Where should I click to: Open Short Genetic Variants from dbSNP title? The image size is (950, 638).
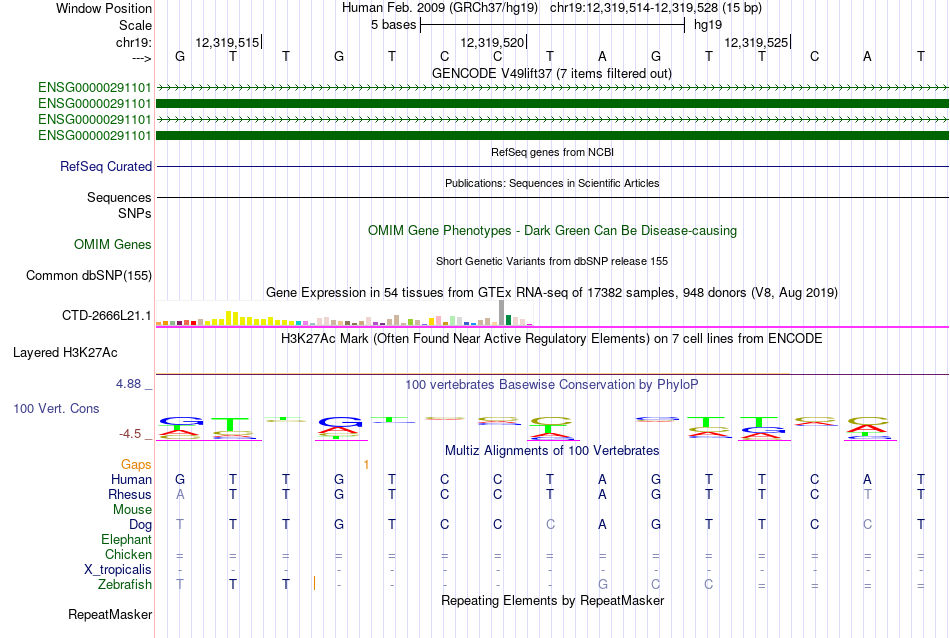551,261
